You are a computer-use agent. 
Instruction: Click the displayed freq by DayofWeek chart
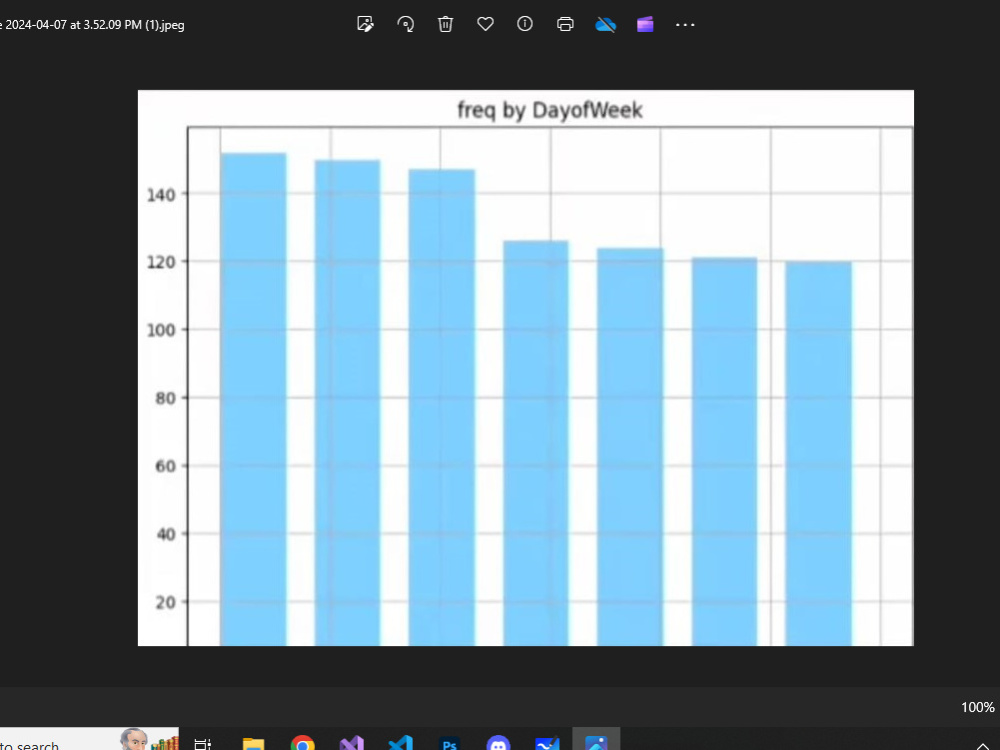pos(526,368)
